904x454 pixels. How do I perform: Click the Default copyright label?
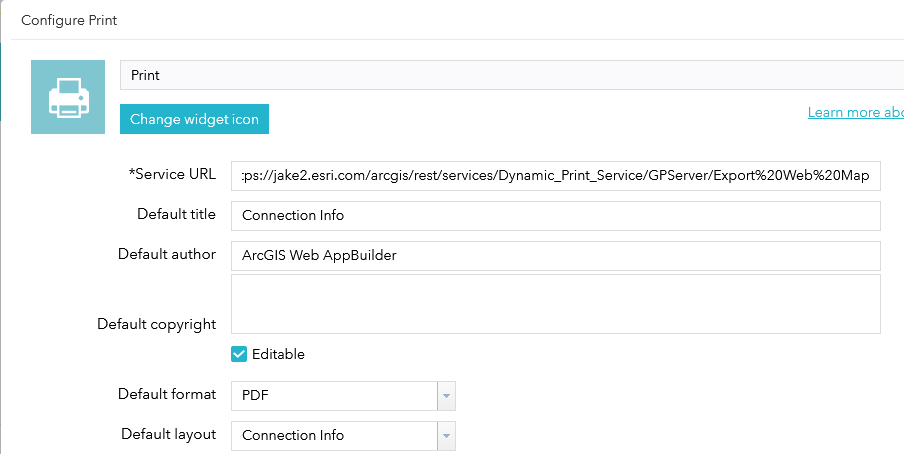(x=156, y=324)
